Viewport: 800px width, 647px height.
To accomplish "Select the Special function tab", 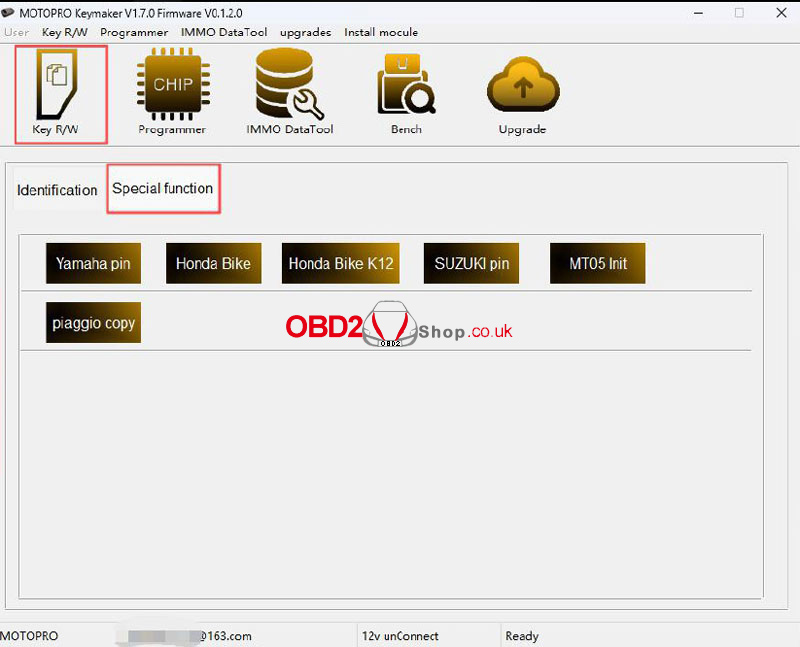I will 163,188.
